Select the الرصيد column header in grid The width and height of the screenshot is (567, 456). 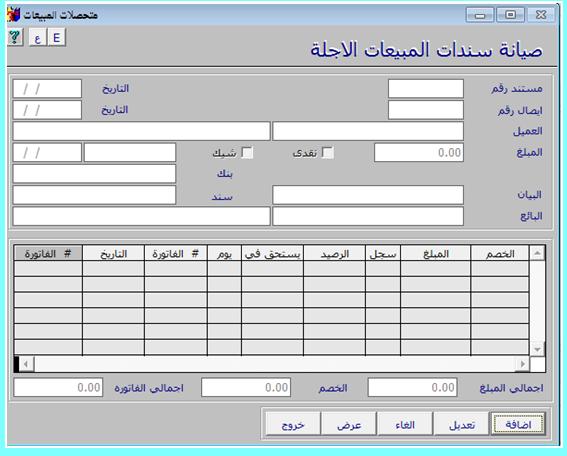click(334, 253)
